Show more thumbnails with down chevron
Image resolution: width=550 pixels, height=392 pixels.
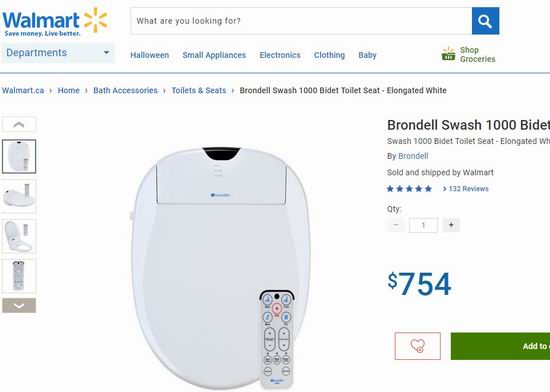coord(19,305)
